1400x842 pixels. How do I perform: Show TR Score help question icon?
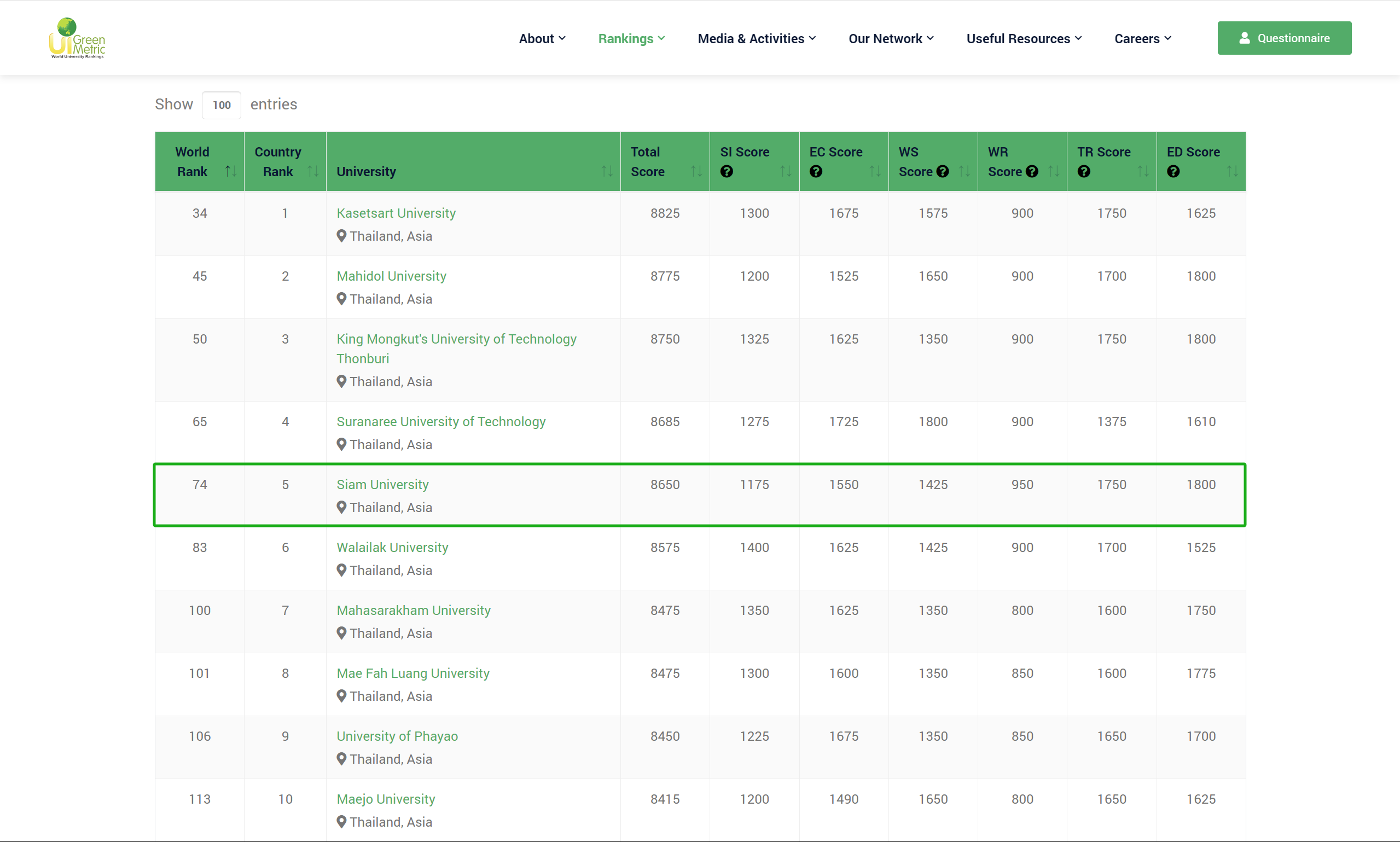click(1083, 171)
